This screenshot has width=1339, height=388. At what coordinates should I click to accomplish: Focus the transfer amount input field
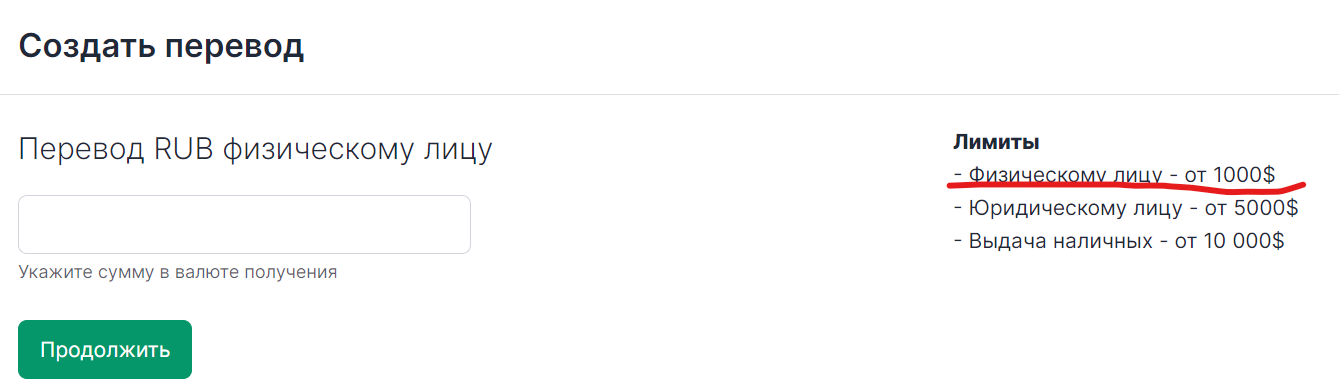click(x=244, y=224)
